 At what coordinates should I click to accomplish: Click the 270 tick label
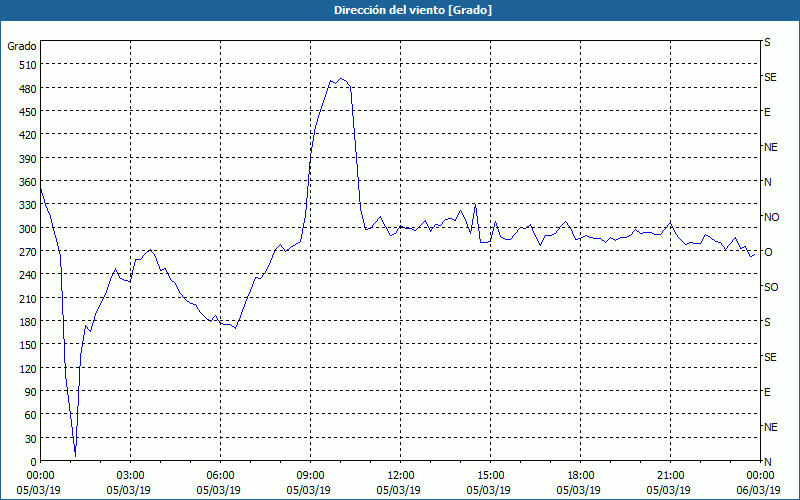[x=28, y=252]
